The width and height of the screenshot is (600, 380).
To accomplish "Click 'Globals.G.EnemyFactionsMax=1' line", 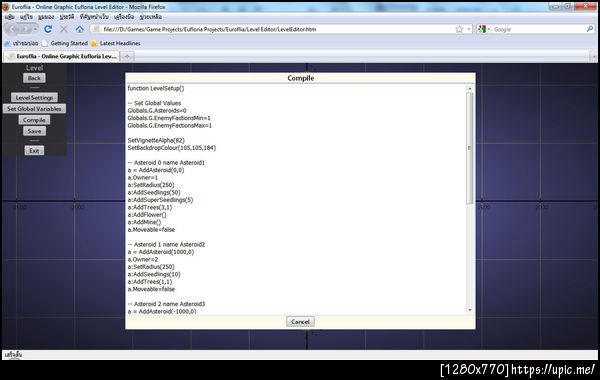I will click(x=170, y=126).
